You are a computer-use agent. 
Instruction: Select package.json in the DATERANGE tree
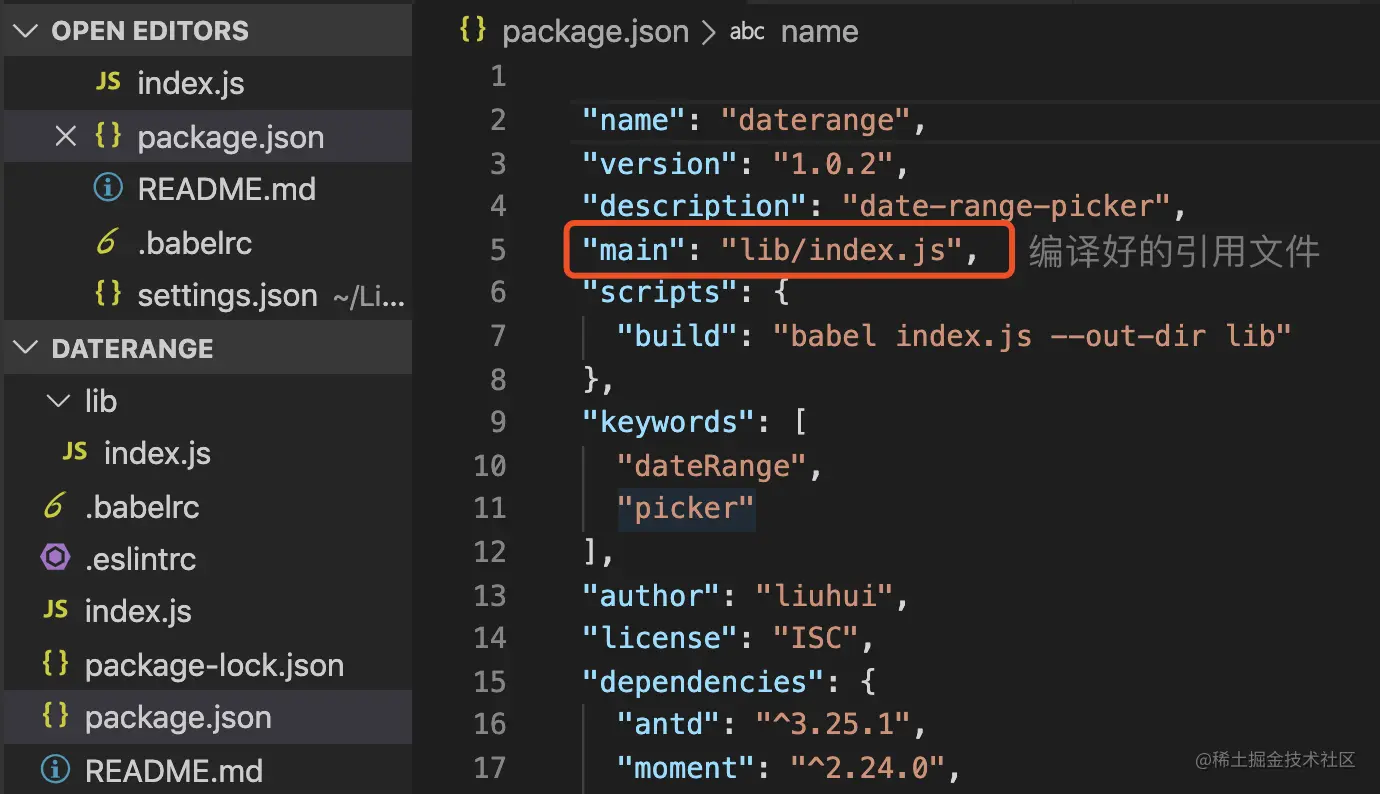tap(178, 718)
